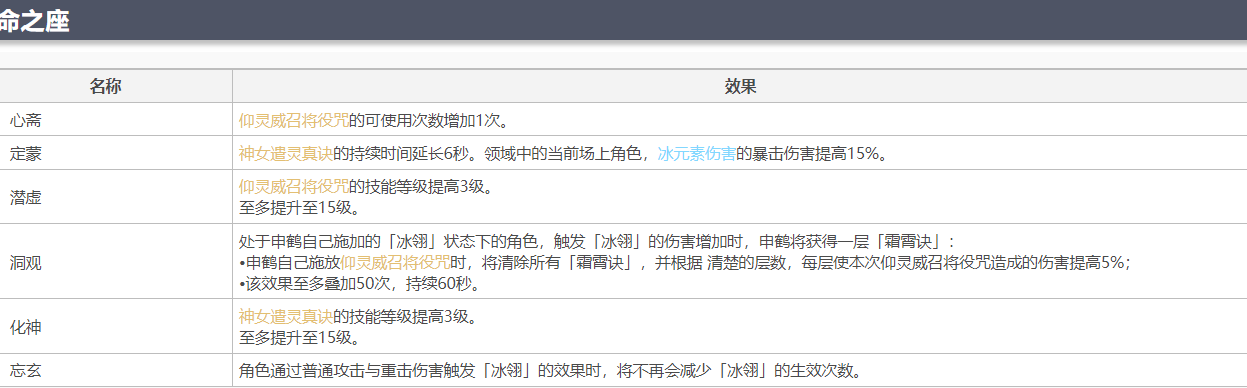Image resolution: width=1247 pixels, height=388 pixels.
Task: Click 的技能等级提高3级。 in the 潜虚 row
Action: pos(421,186)
